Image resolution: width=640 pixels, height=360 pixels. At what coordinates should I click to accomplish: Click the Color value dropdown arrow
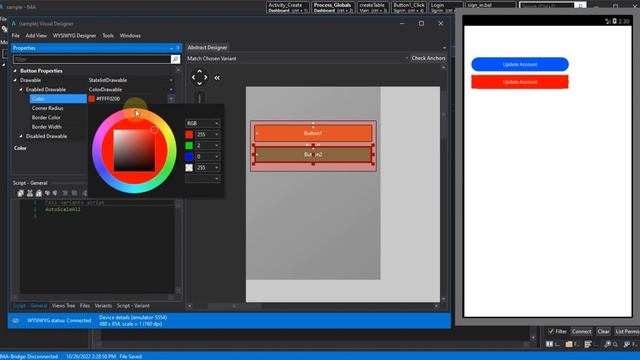(171, 99)
